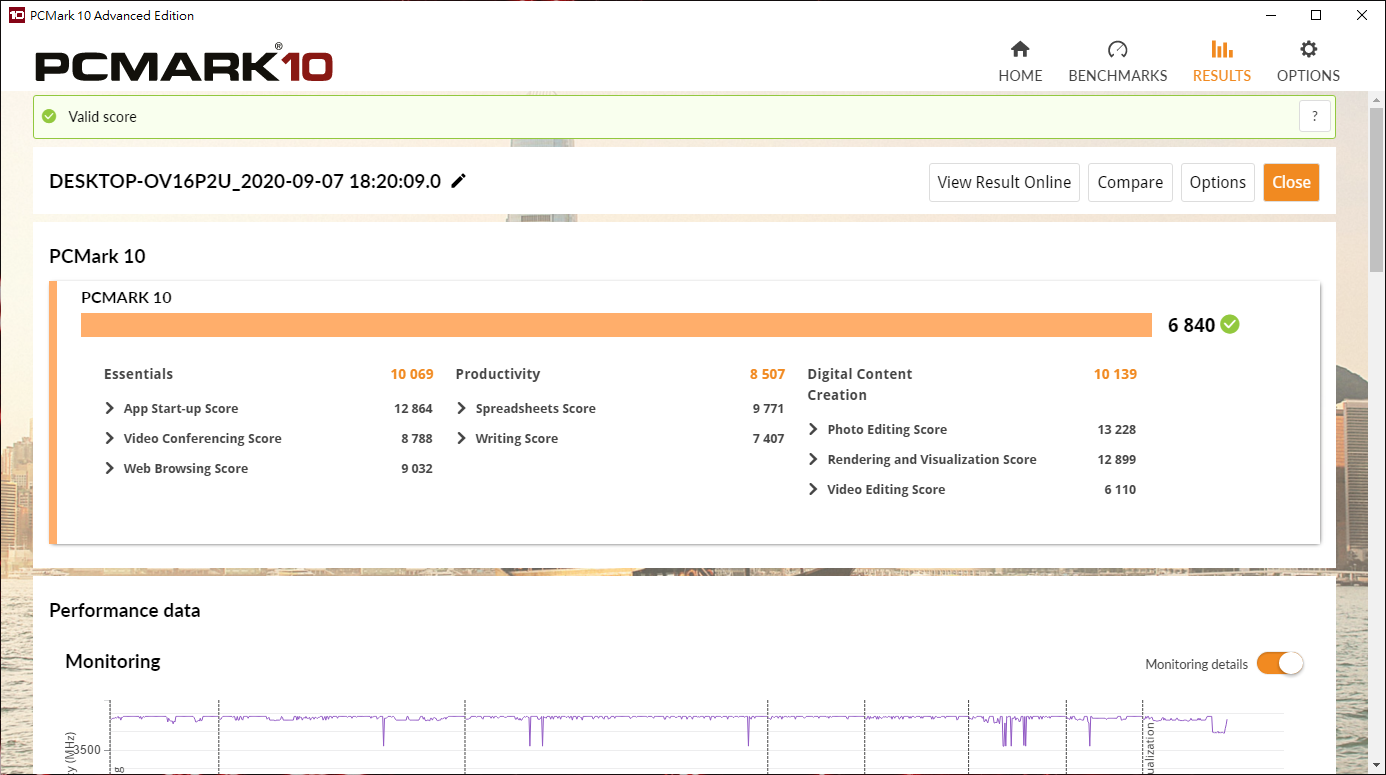The height and width of the screenshot is (775, 1386).
Task: Click the App Start-up value 12 864
Action: click(x=413, y=408)
